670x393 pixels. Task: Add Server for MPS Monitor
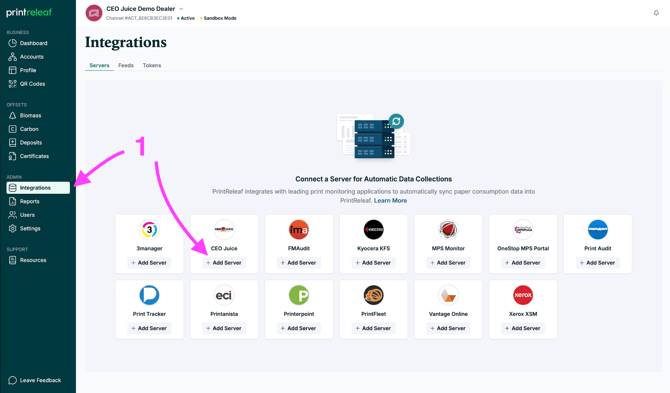click(x=448, y=263)
